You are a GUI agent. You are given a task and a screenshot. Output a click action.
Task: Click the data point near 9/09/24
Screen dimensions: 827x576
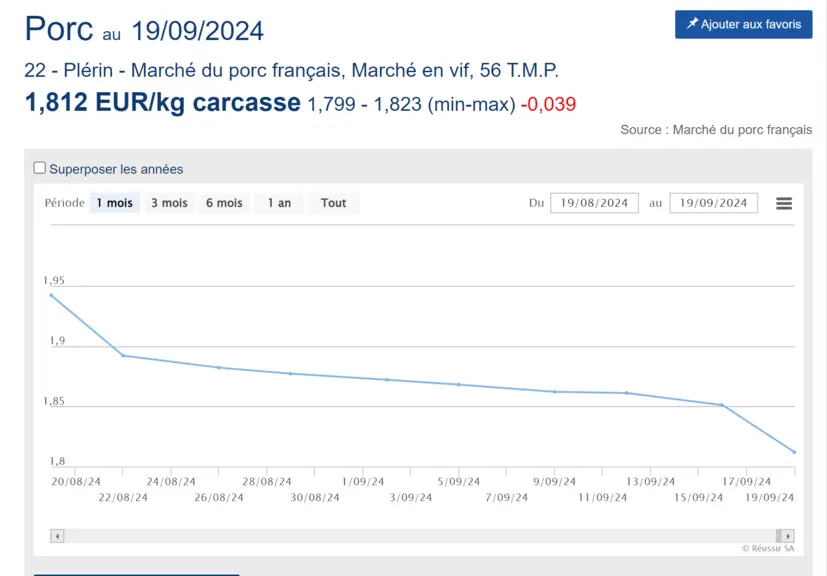[x=554, y=392]
